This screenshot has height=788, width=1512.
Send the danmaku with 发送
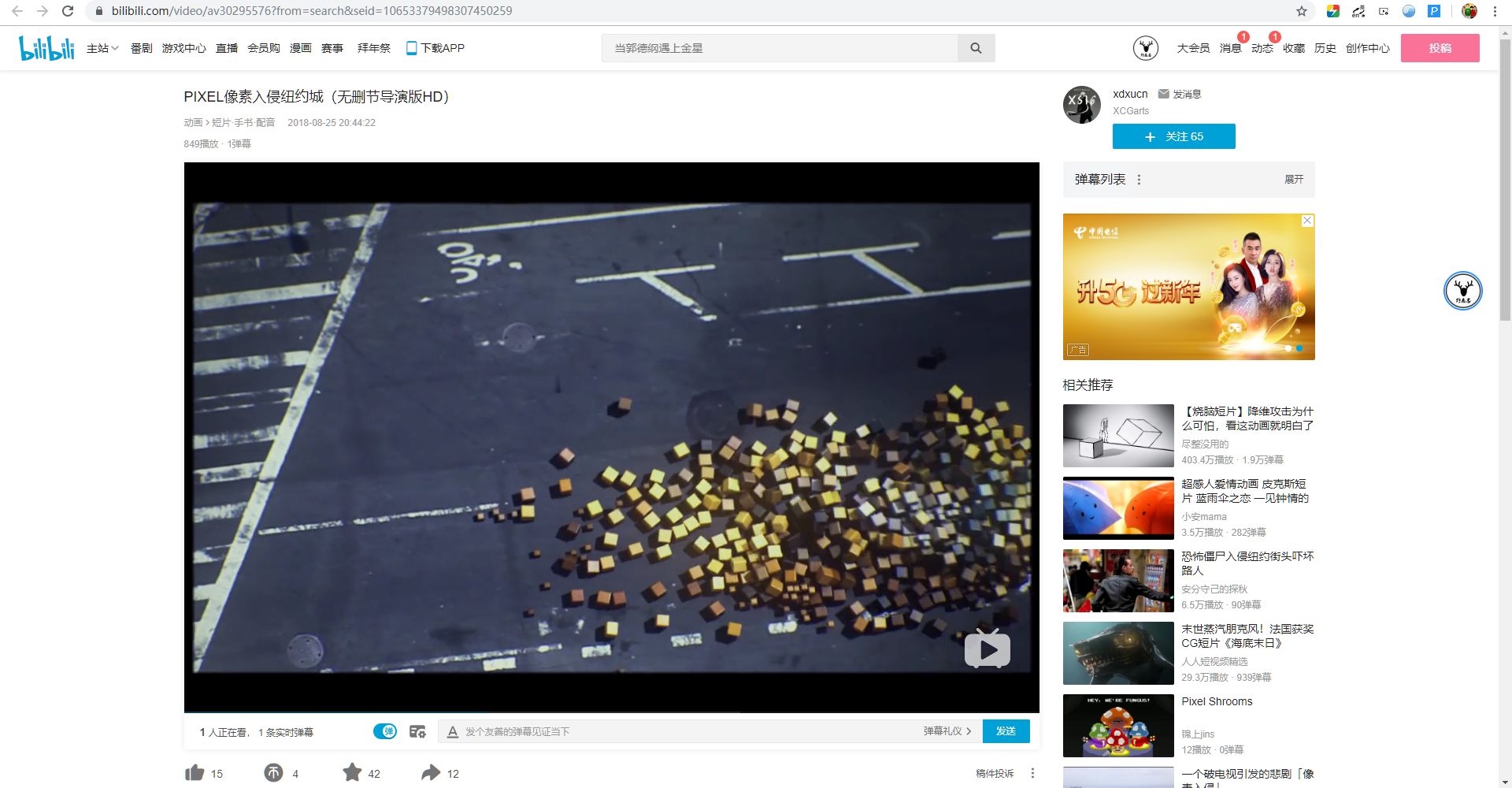pyautogui.click(x=1006, y=731)
